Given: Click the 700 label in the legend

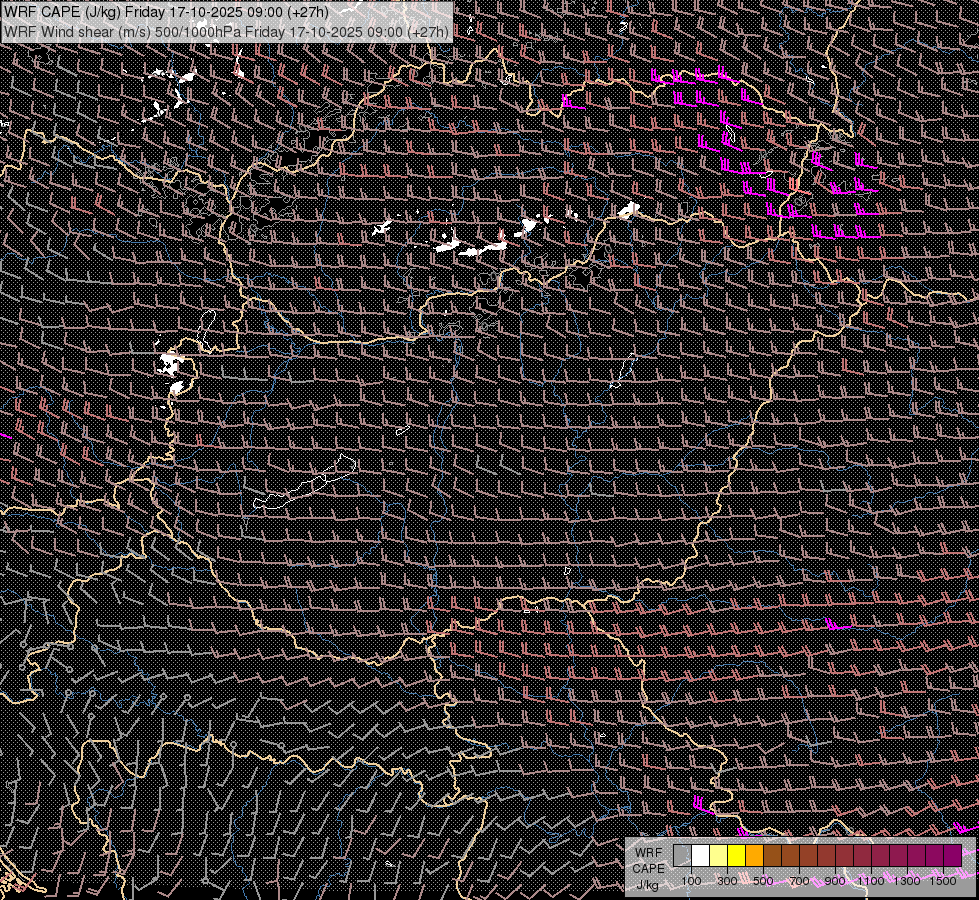Looking at the screenshot, I should (799, 881).
